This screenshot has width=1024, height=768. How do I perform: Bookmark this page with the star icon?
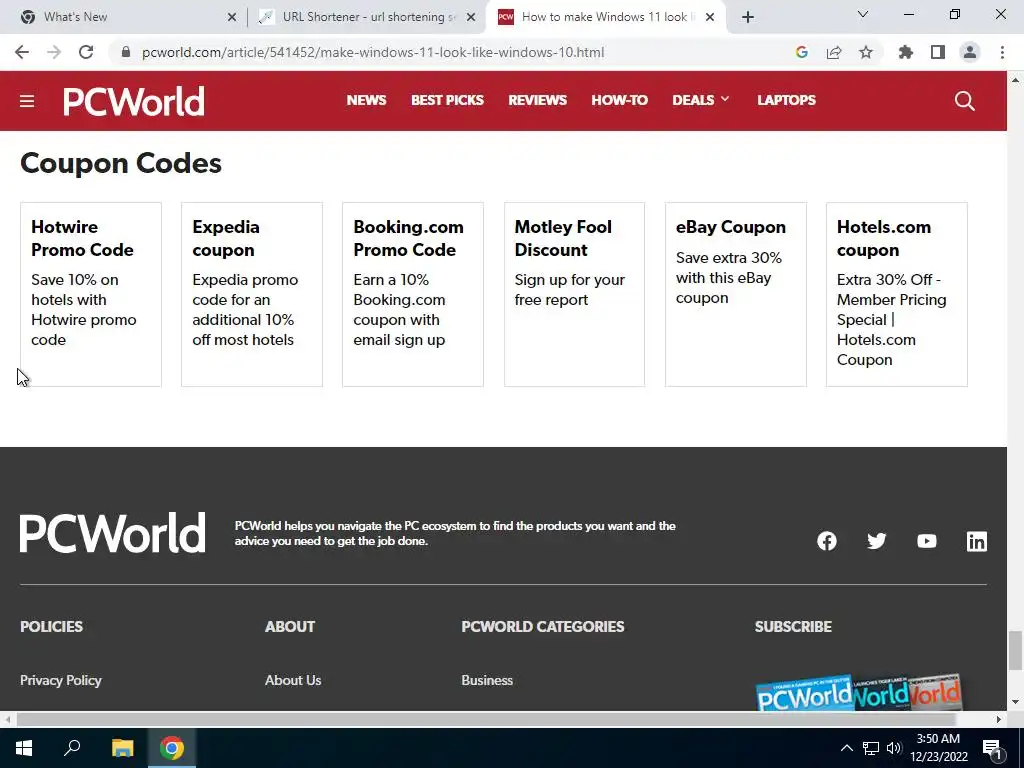866,52
